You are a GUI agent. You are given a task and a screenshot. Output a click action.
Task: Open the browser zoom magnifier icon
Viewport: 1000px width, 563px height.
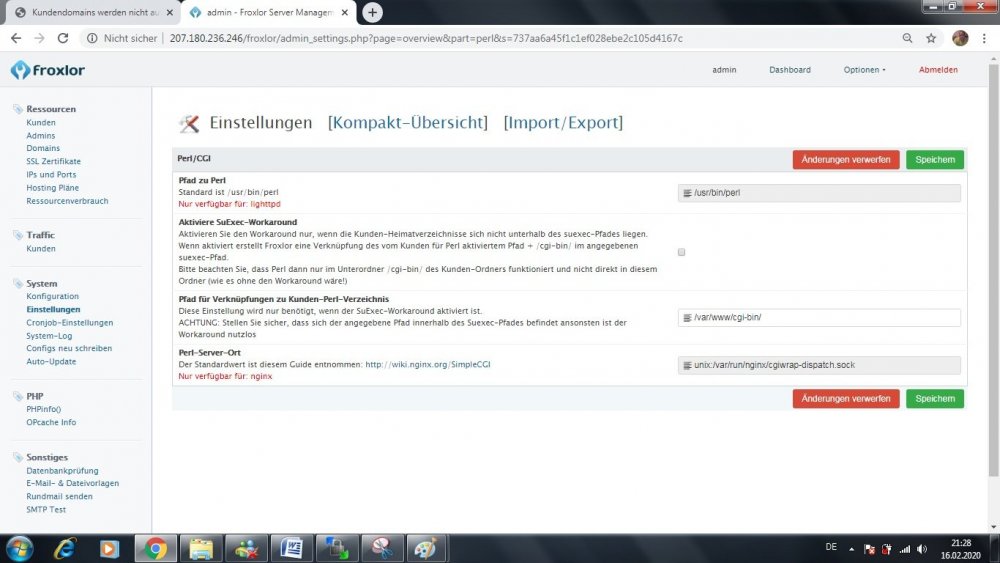(x=907, y=38)
